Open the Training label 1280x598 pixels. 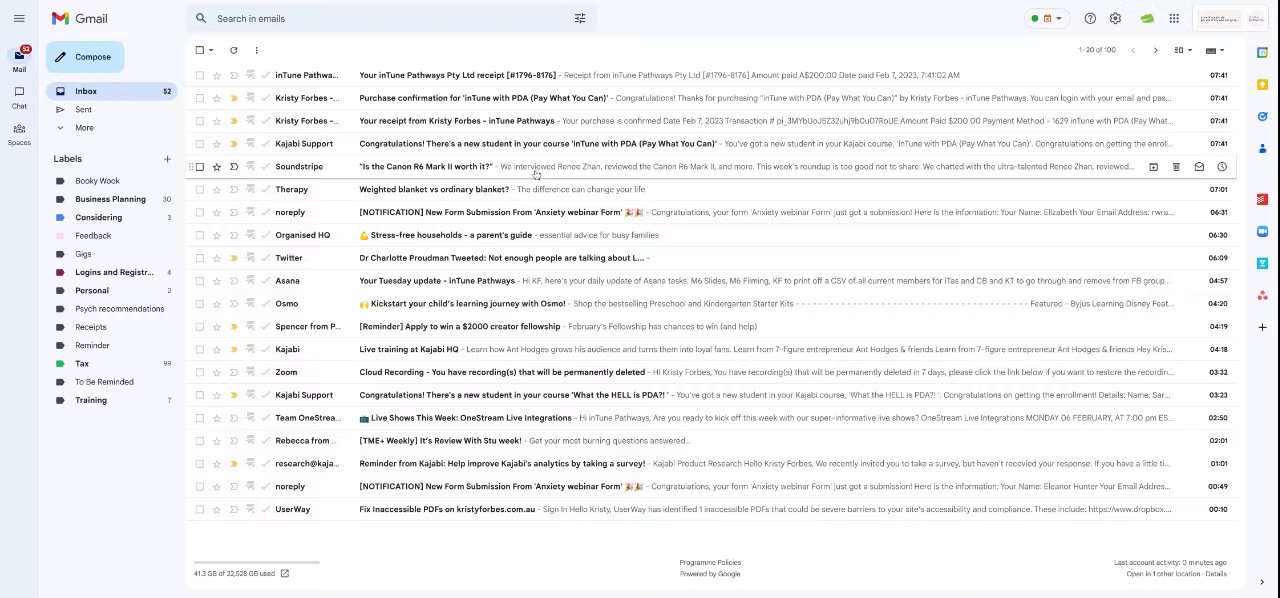coord(90,400)
